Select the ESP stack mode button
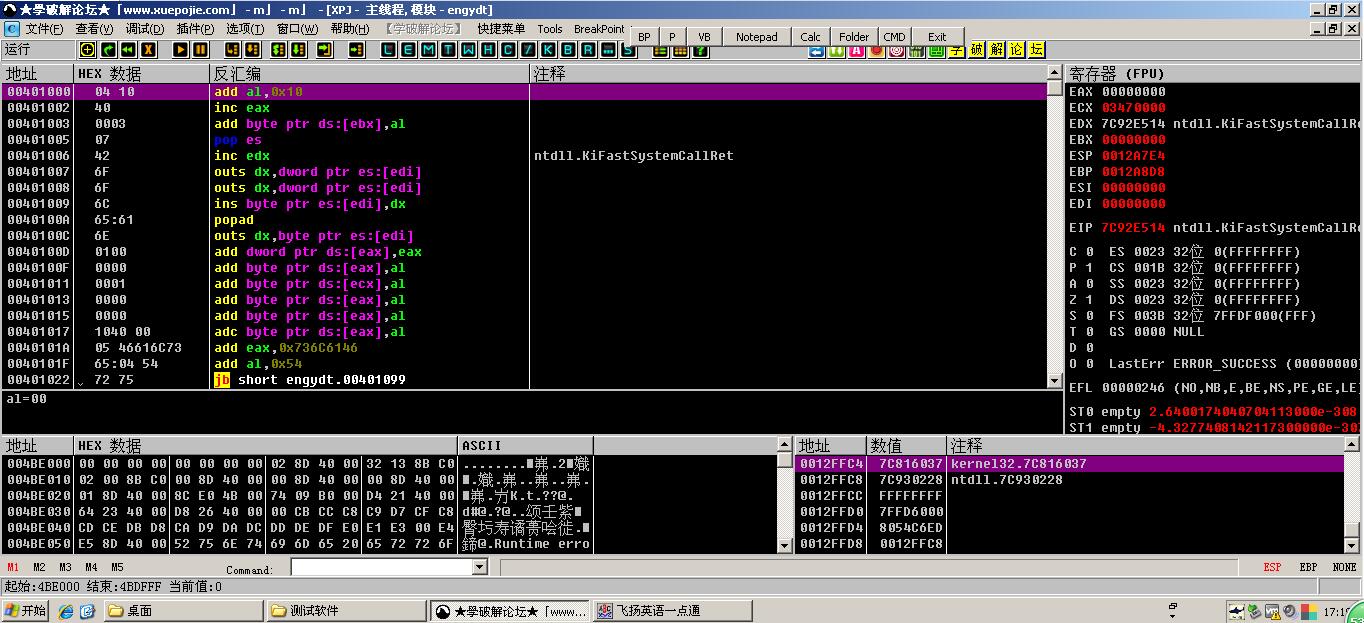Viewport: 1364px width, 623px height. [1272, 567]
